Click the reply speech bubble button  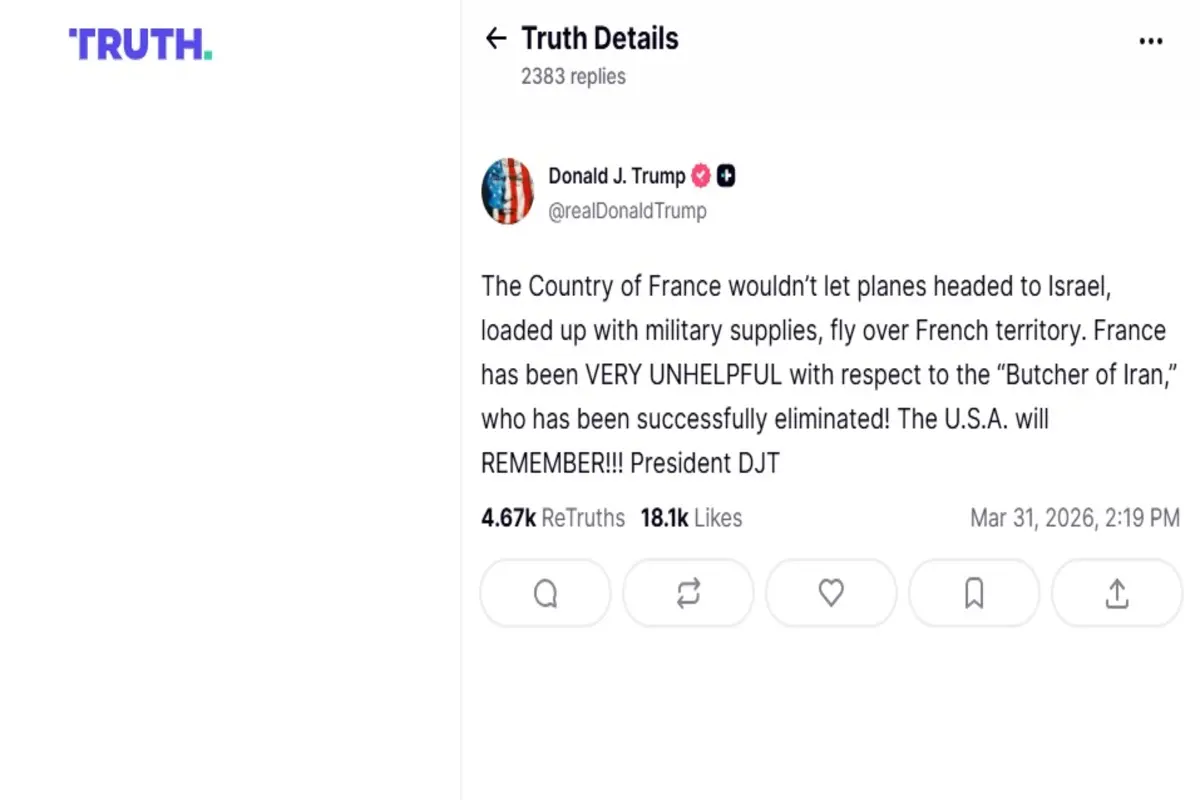tap(545, 594)
